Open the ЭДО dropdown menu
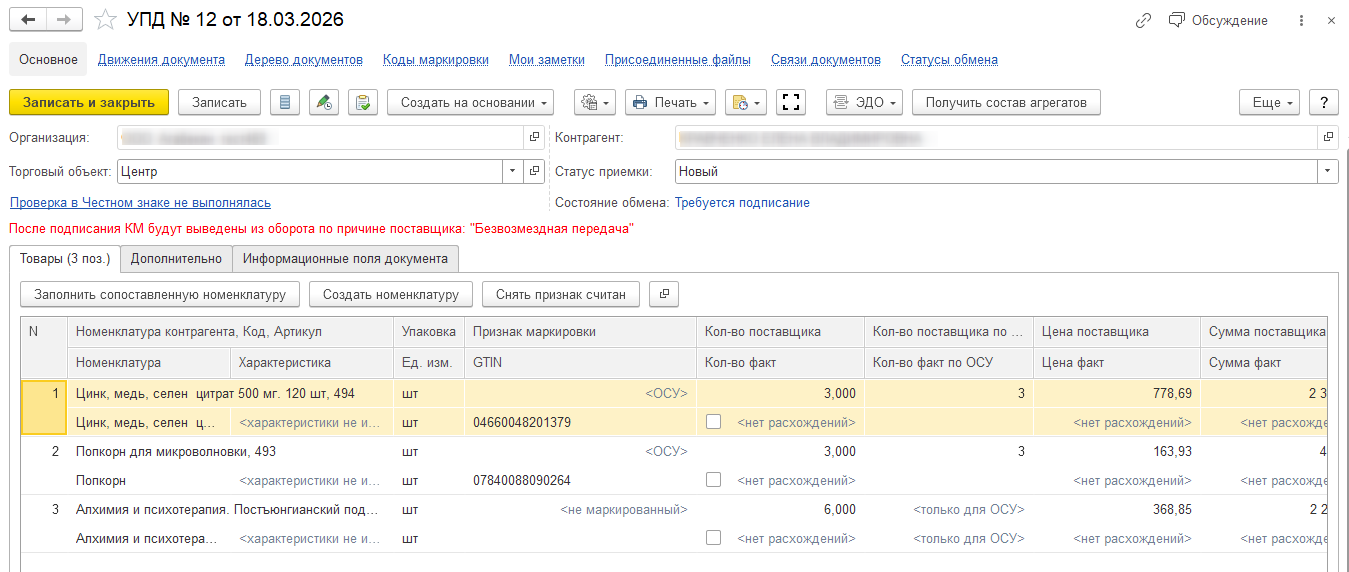 (x=865, y=102)
